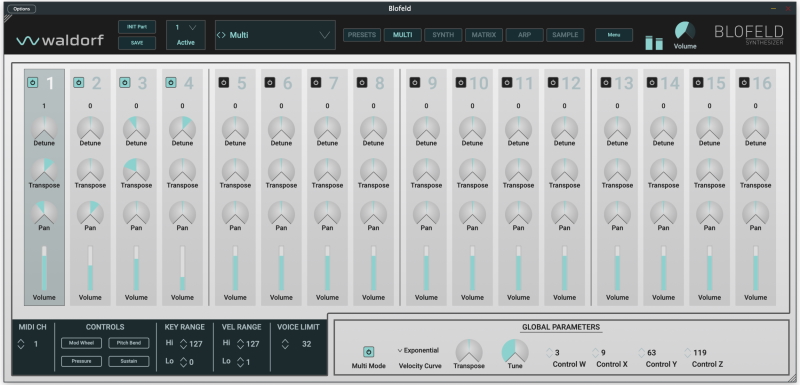The height and width of the screenshot is (385, 800).
Task: Switch to the SAMPLE tab
Action: 565,35
